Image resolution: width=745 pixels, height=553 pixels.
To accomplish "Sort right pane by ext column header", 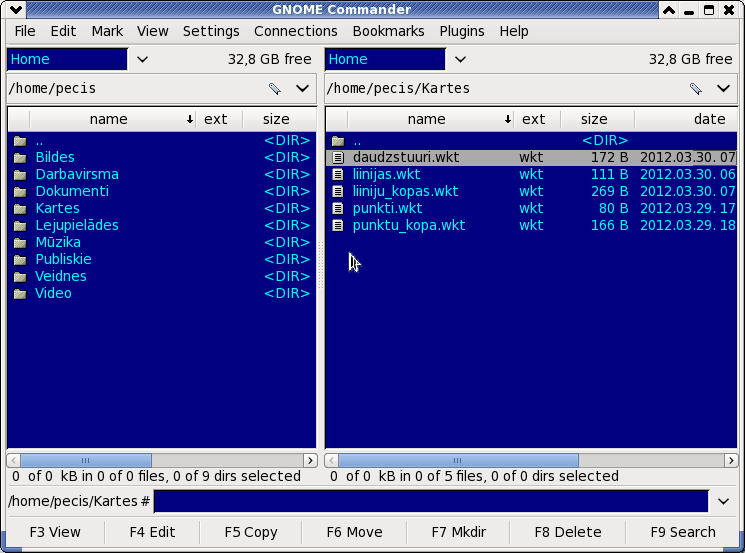I will point(537,119).
